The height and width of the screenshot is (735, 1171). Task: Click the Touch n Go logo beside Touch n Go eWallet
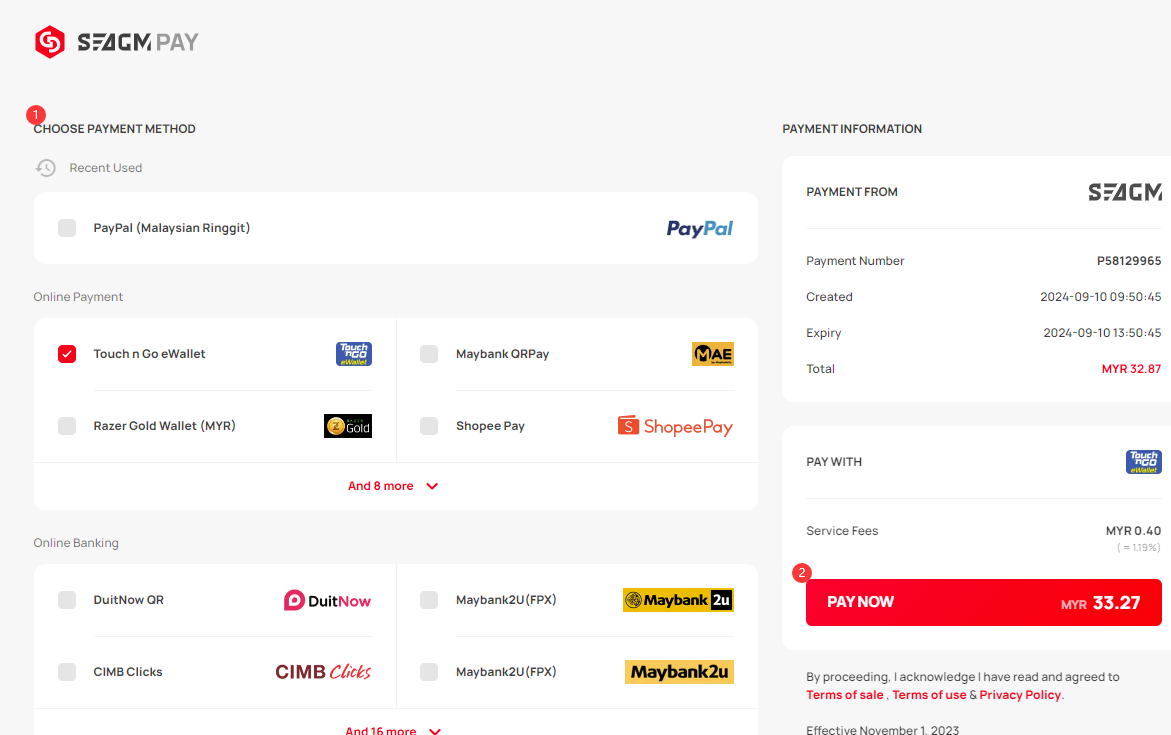[x=354, y=354]
